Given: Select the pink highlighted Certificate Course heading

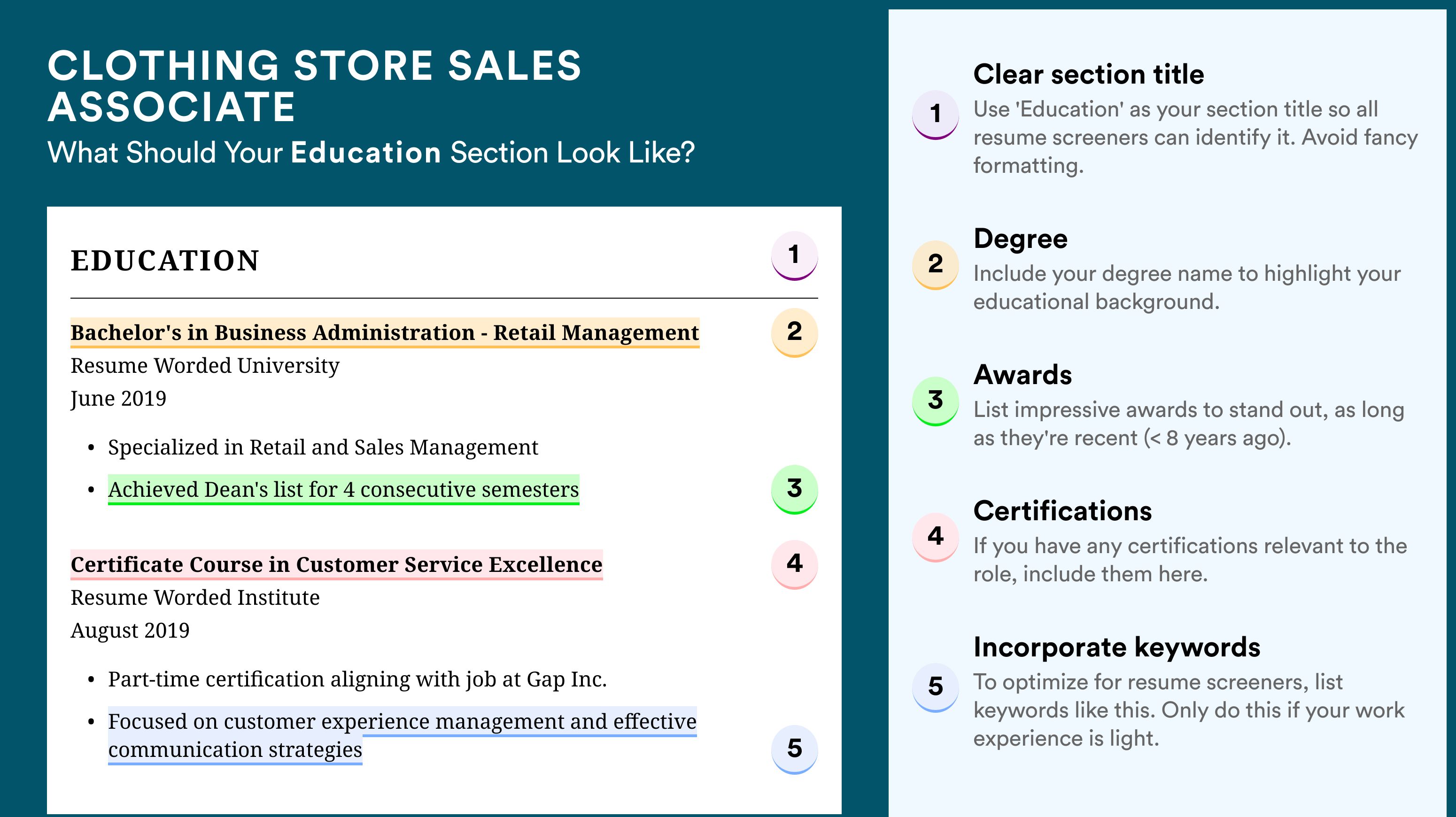Looking at the screenshot, I should [336, 564].
